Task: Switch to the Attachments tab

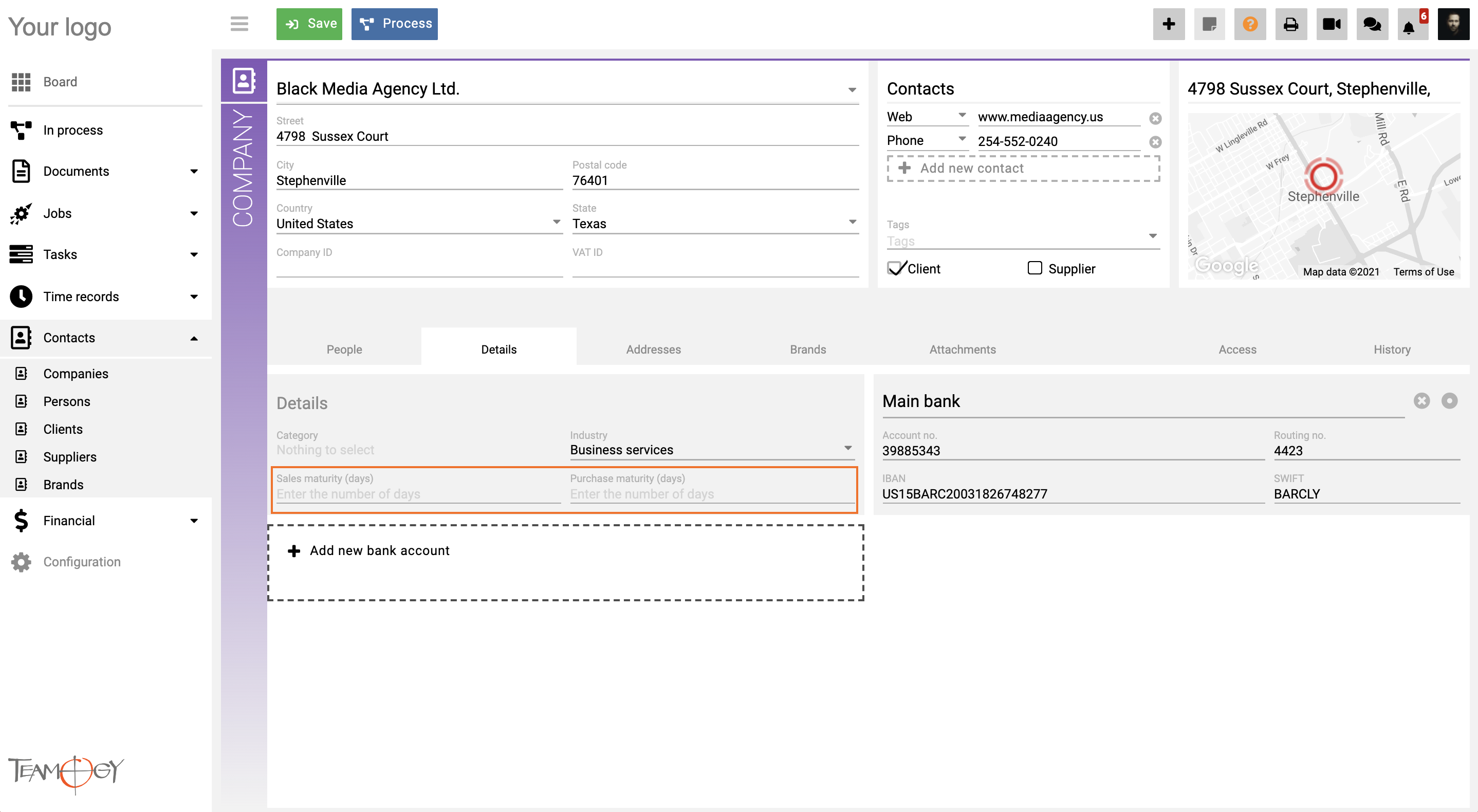Action: (963, 349)
